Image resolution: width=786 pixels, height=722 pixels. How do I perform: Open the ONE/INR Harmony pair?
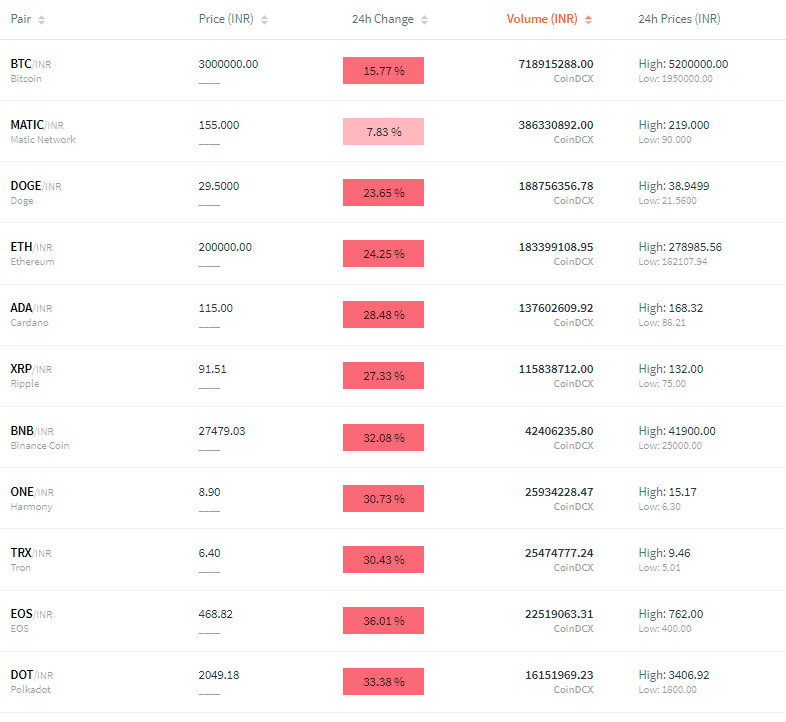pyautogui.click(x=32, y=499)
